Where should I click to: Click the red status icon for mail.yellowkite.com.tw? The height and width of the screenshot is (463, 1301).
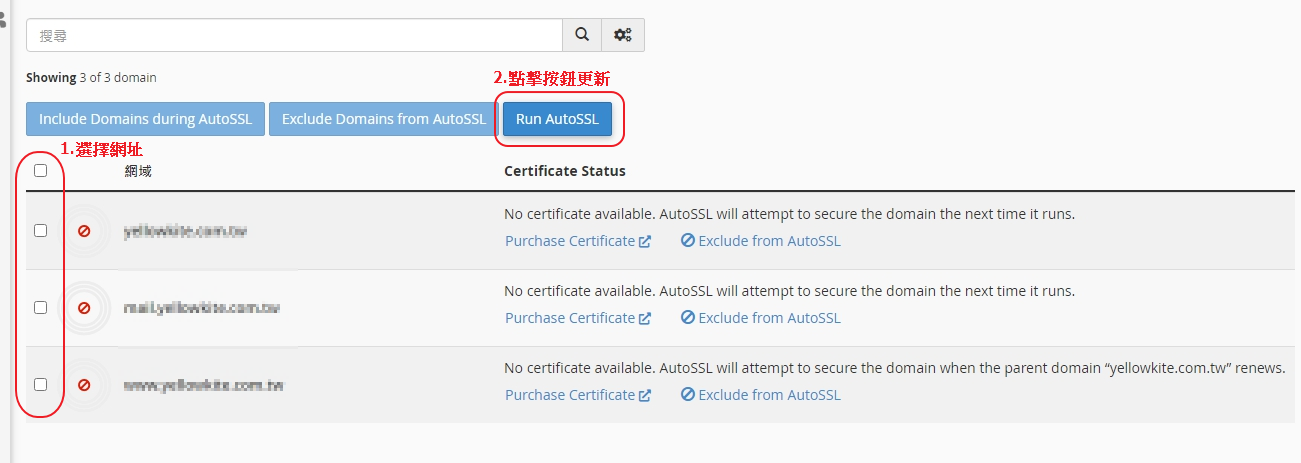tap(84, 308)
